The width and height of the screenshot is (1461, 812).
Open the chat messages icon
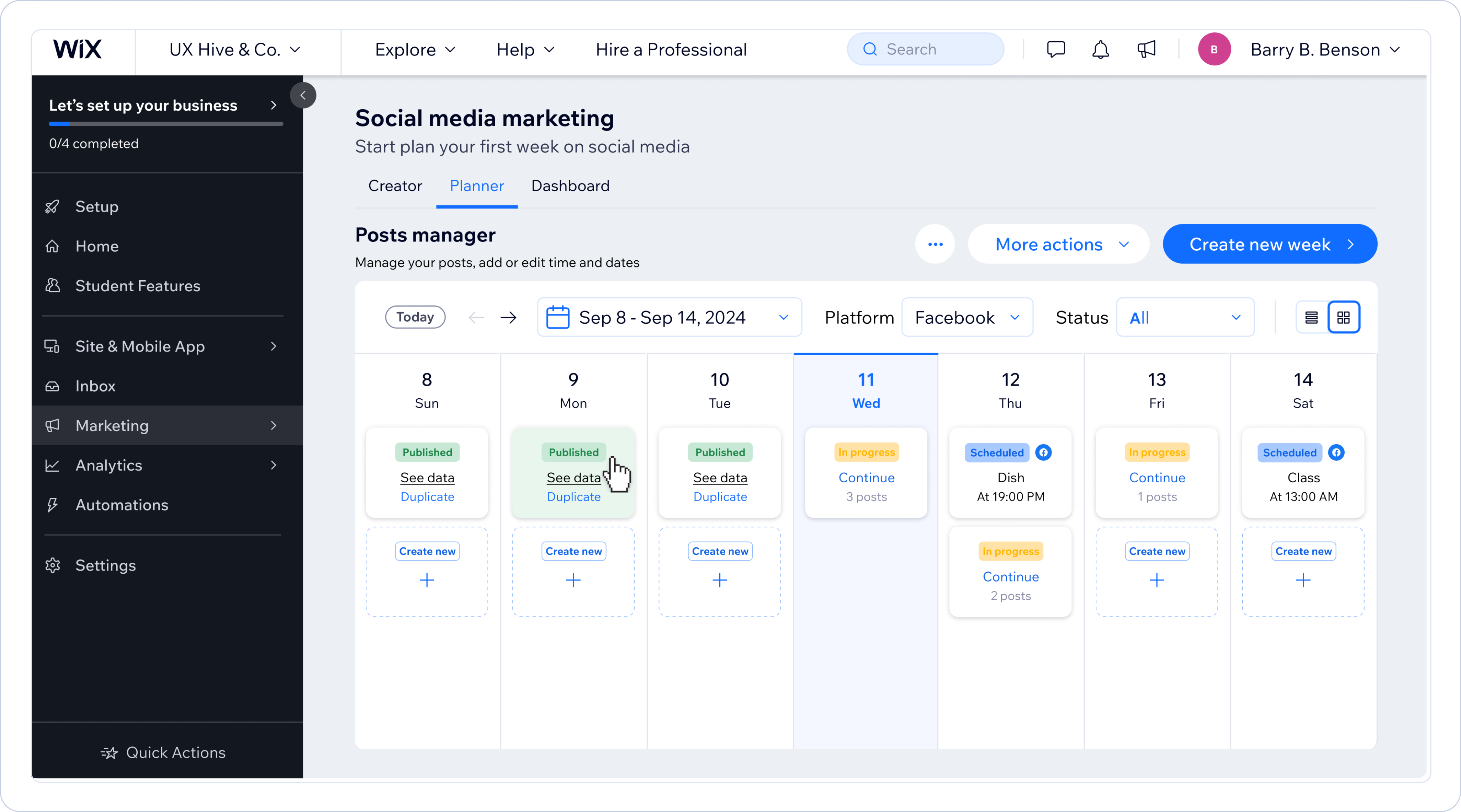[1055, 49]
